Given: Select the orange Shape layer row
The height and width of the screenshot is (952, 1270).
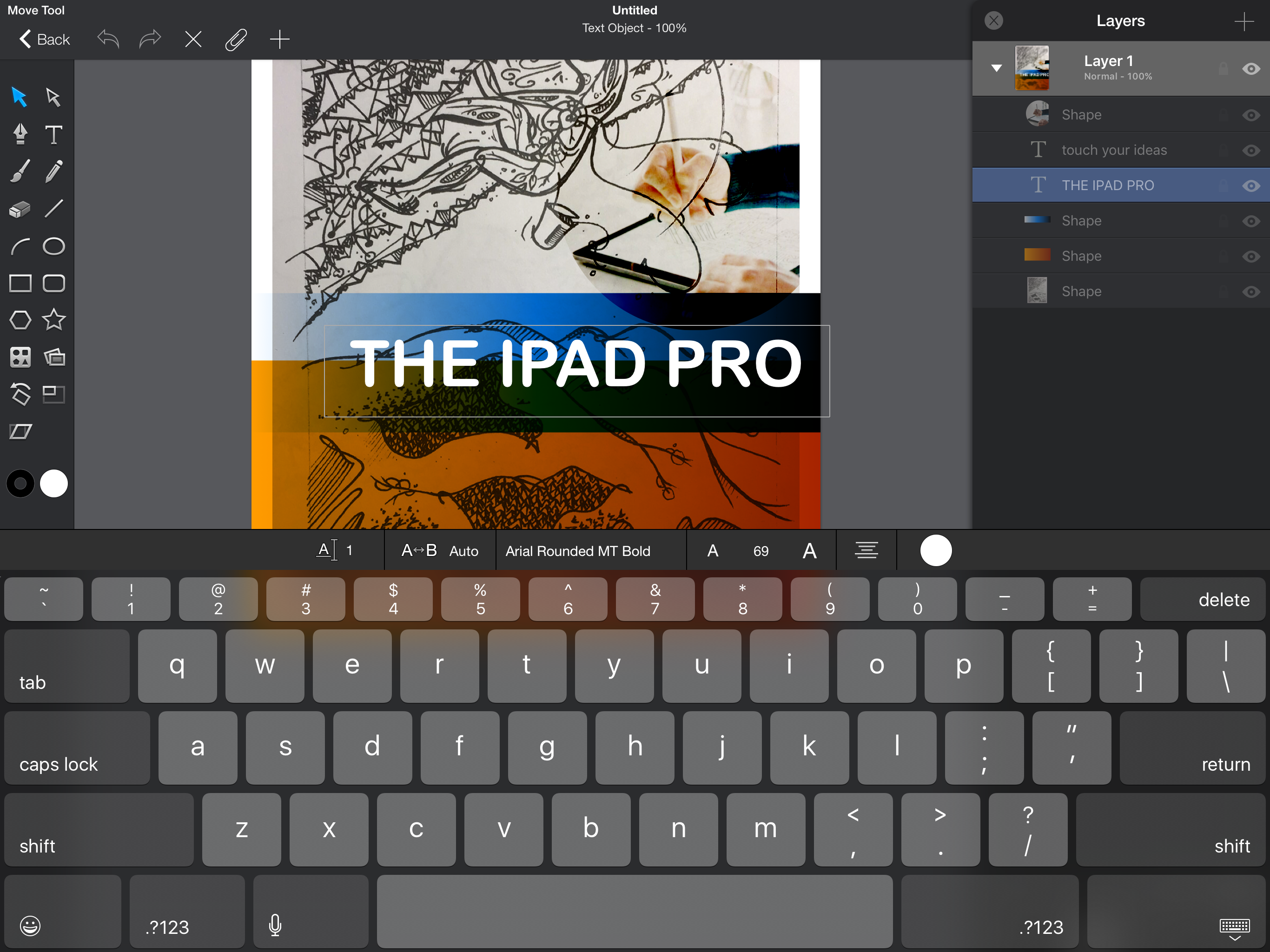Looking at the screenshot, I should click(1121, 256).
